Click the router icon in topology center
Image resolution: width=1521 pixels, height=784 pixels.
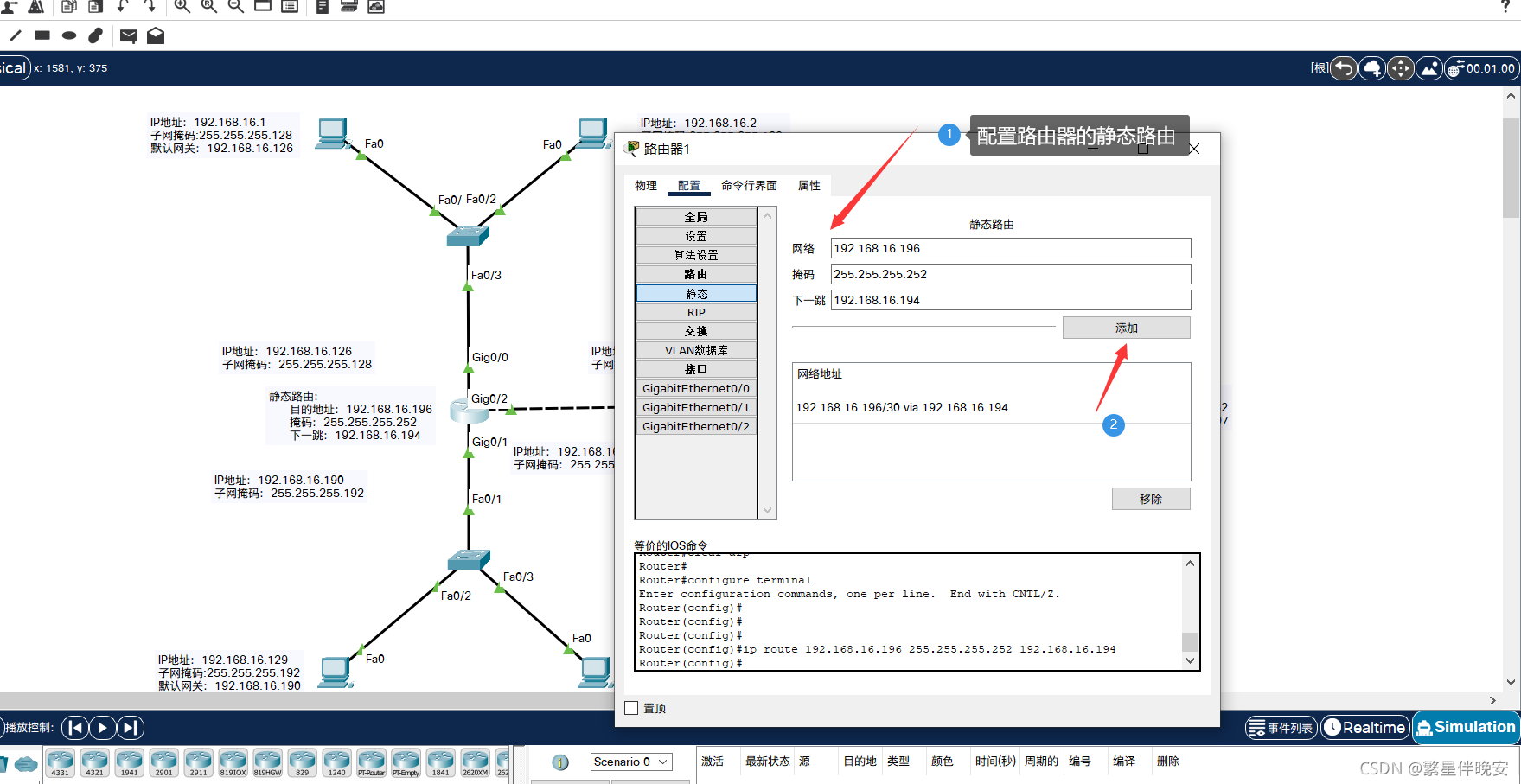[x=470, y=411]
